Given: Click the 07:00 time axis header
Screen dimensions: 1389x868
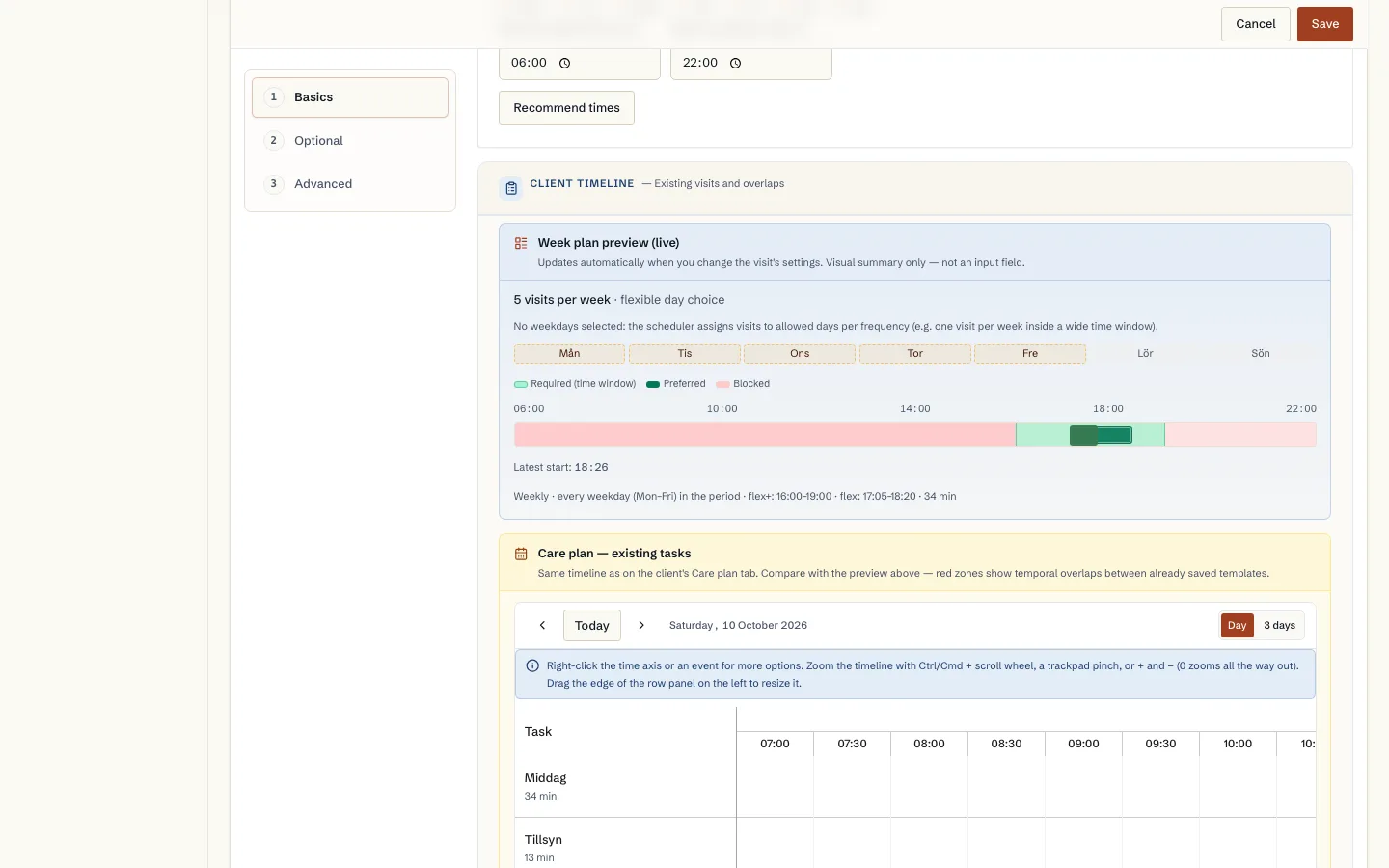Looking at the screenshot, I should click(x=775, y=745).
